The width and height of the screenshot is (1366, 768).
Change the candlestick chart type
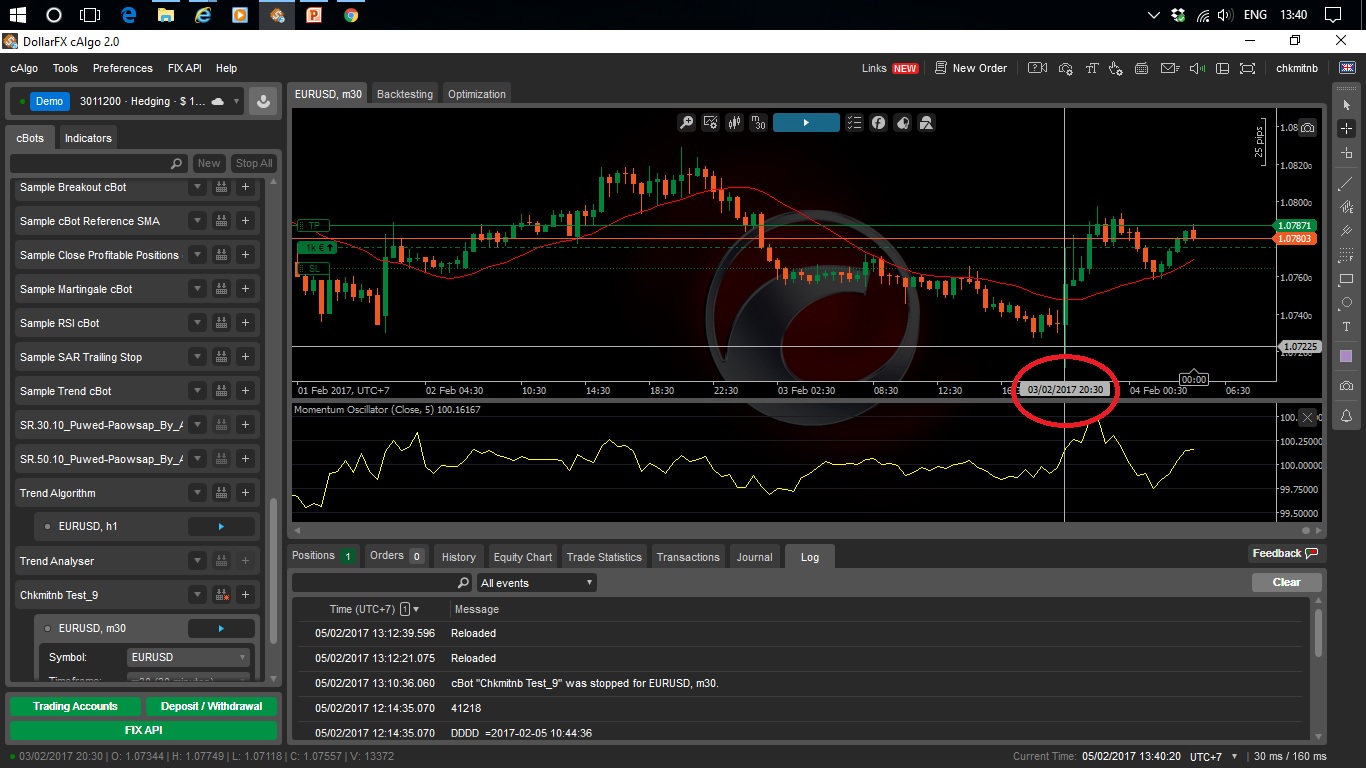[x=735, y=122]
